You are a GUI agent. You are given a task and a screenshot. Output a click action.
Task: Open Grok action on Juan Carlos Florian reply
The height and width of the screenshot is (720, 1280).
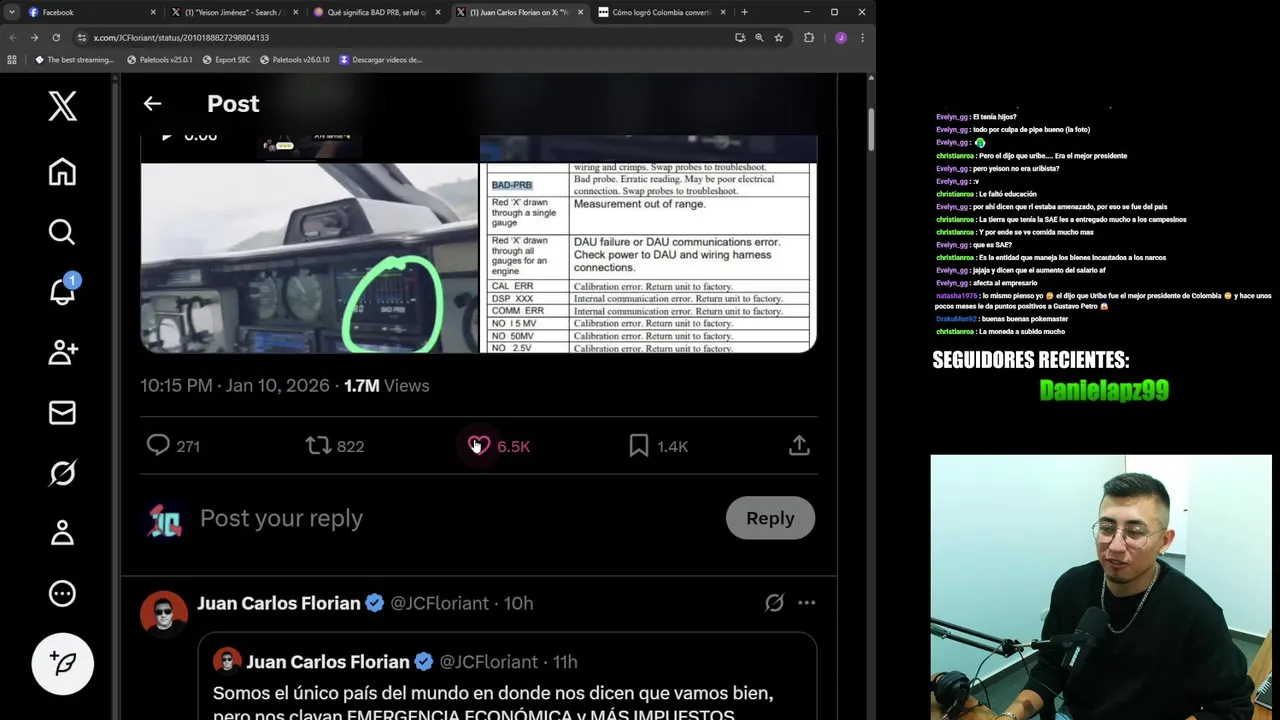(x=774, y=603)
